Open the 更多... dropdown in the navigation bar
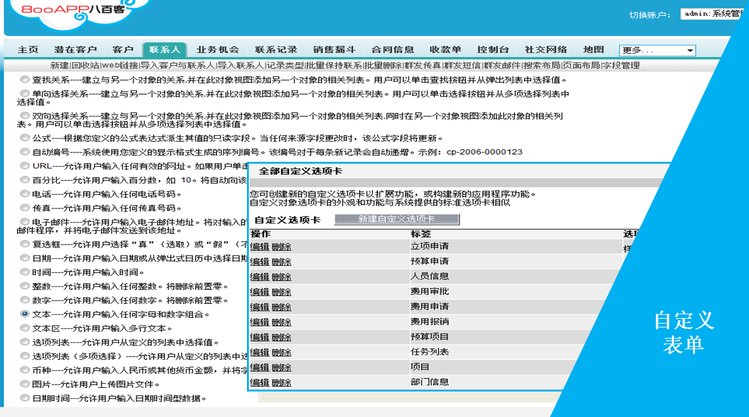The height and width of the screenshot is (417, 749). click(x=657, y=50)
